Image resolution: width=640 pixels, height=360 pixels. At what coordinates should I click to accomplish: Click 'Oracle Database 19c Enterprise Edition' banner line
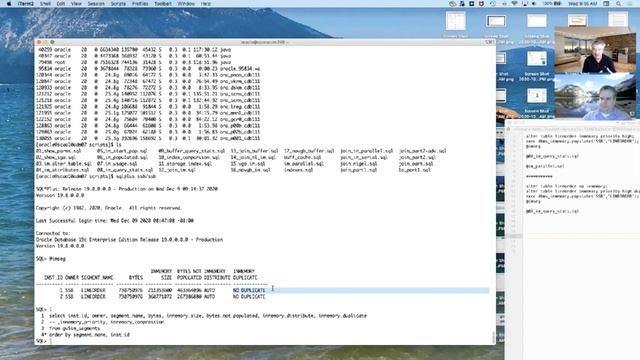tap(129, 240)
